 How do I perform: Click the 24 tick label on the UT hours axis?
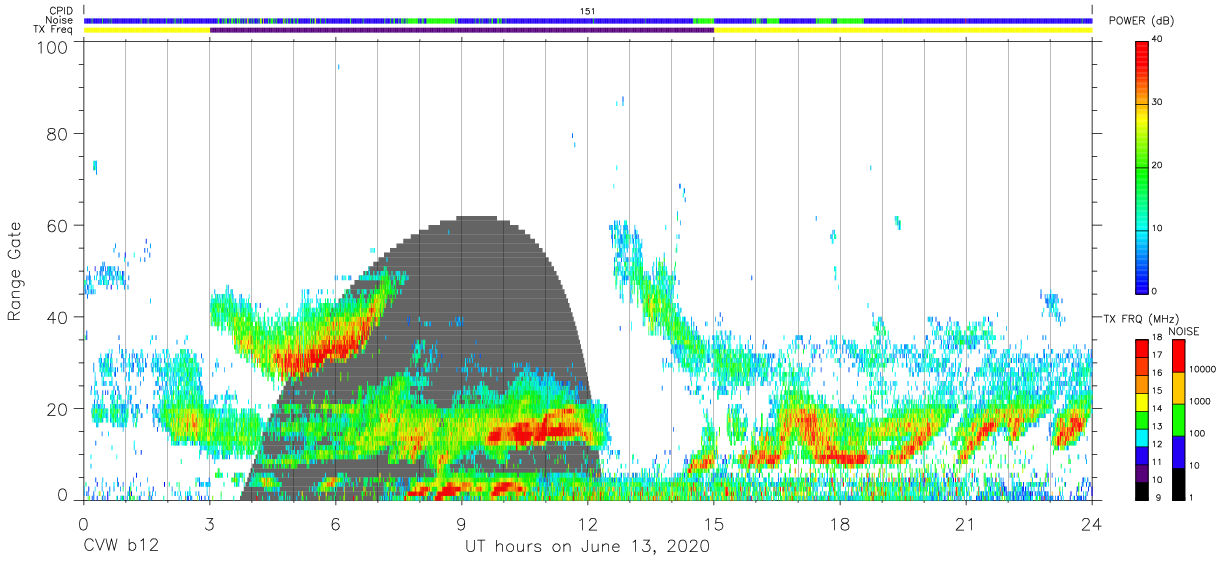pos(1092,524)
